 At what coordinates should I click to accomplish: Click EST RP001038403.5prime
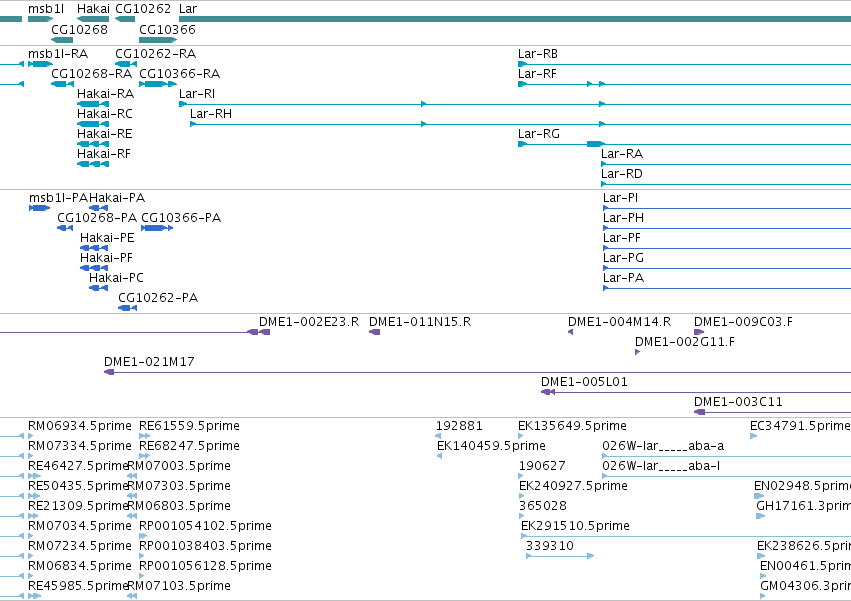pyautogui.click(x=206, y=547)
